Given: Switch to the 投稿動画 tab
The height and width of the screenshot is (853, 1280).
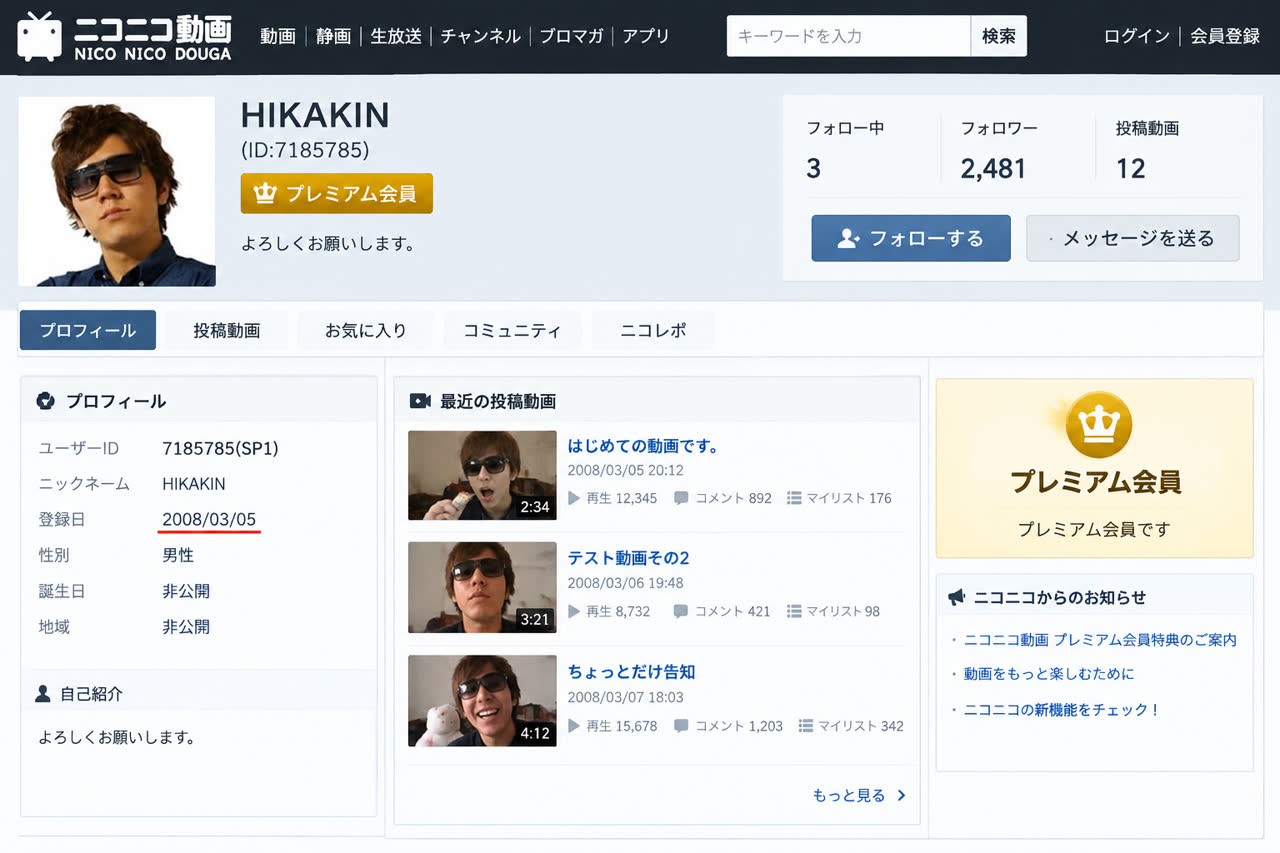Looking at the screenshot, I should (x=227, y=330).
